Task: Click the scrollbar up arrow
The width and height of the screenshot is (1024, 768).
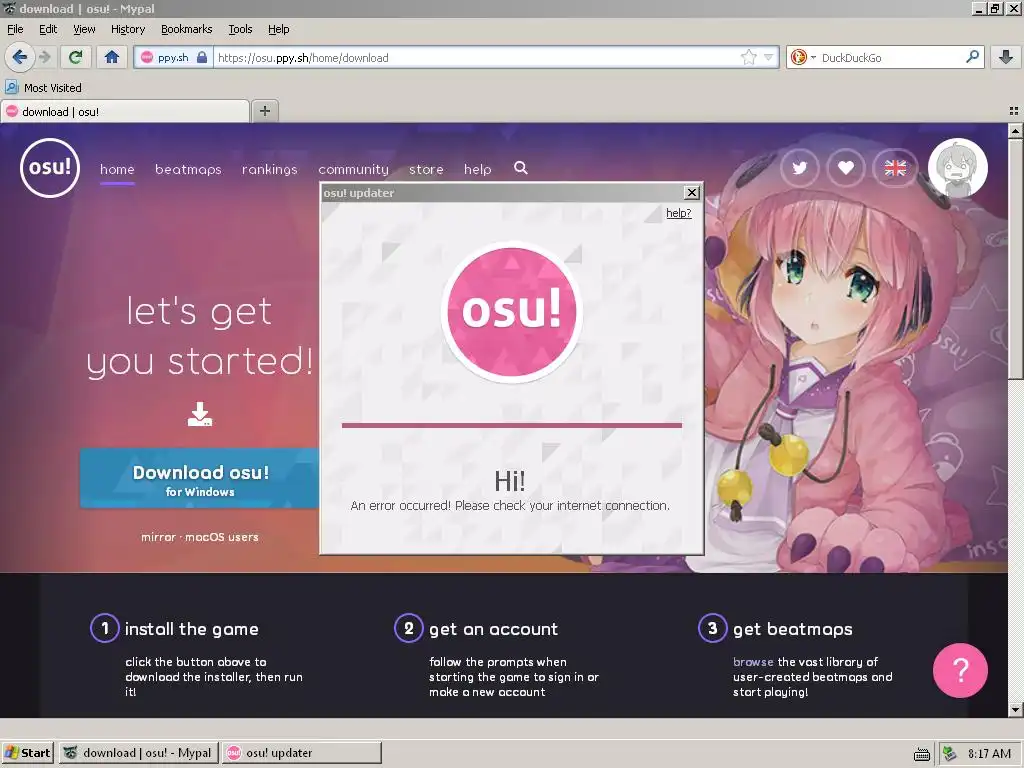Action: tap(1015, 131)
